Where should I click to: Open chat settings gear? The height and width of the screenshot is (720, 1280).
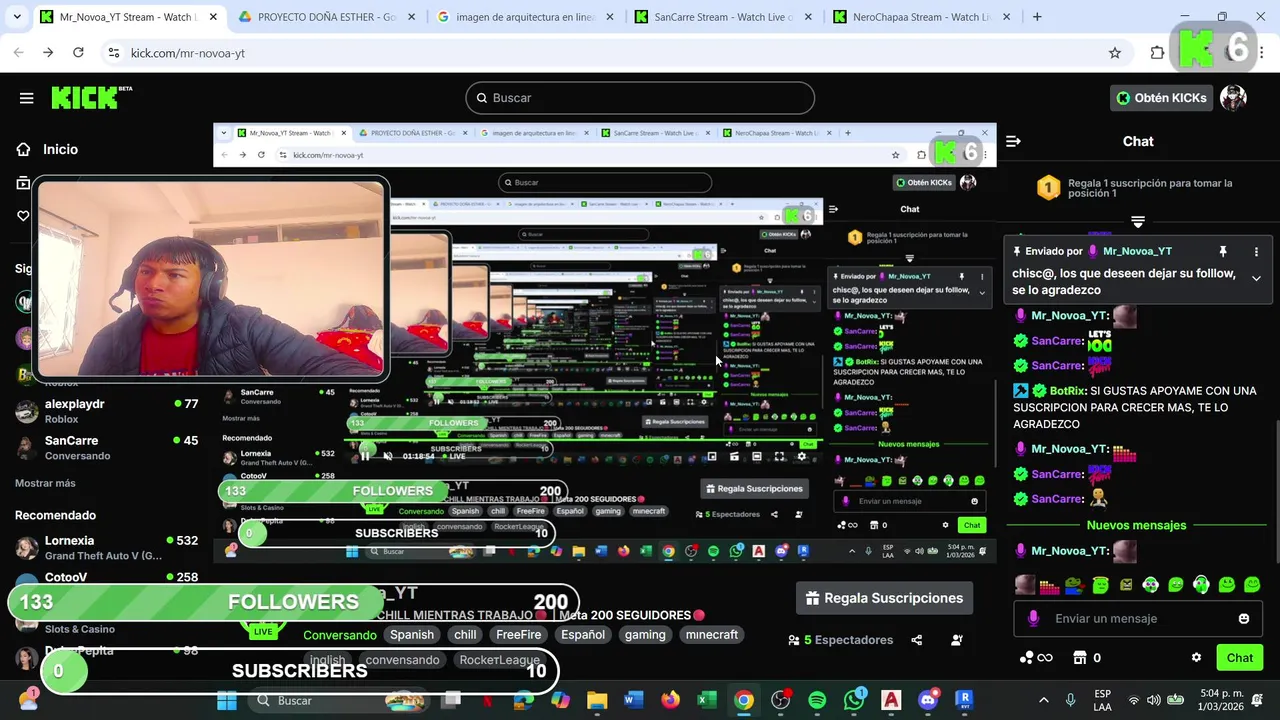1196,658
